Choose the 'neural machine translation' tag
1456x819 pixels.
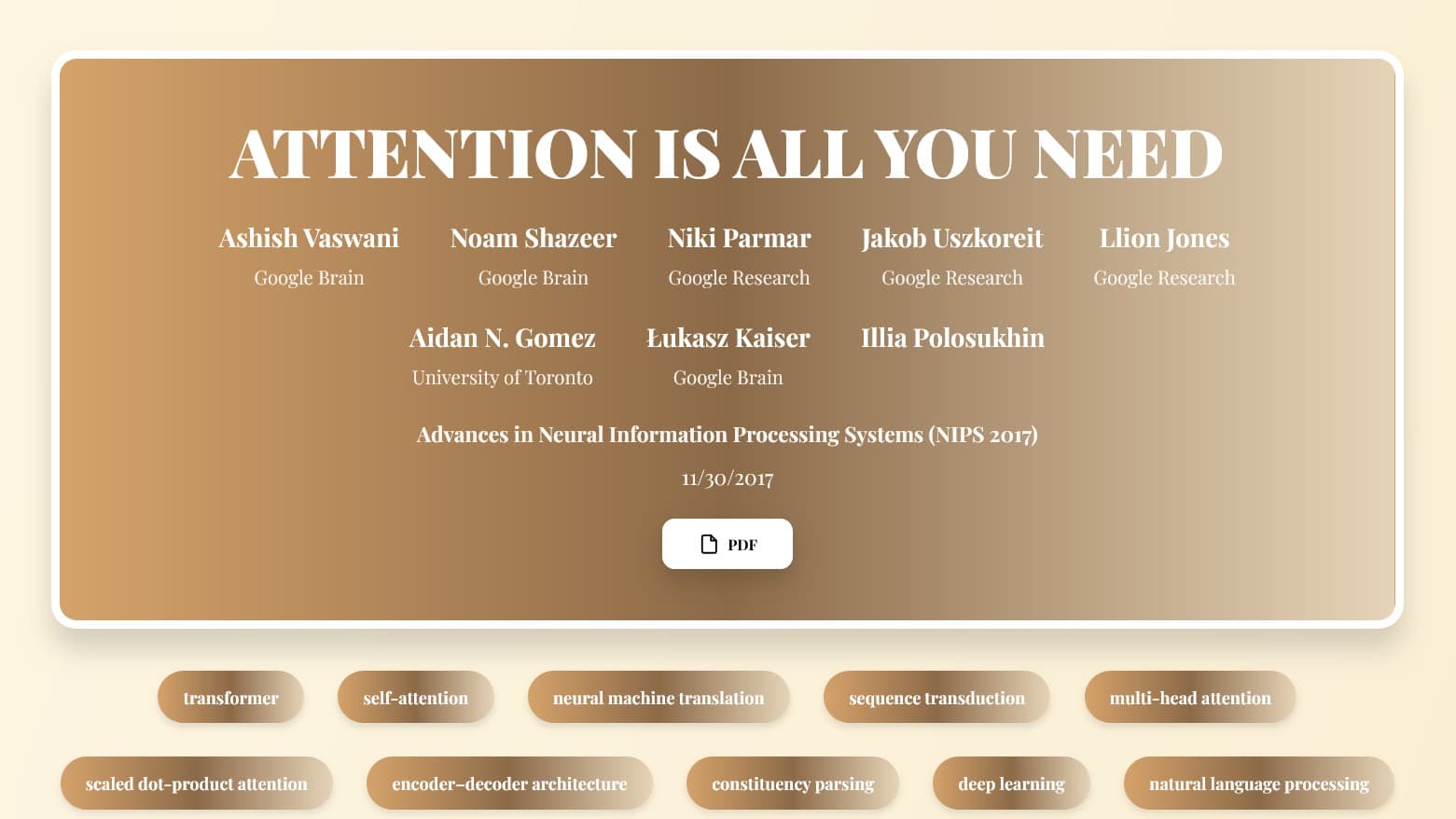[658, 698]
